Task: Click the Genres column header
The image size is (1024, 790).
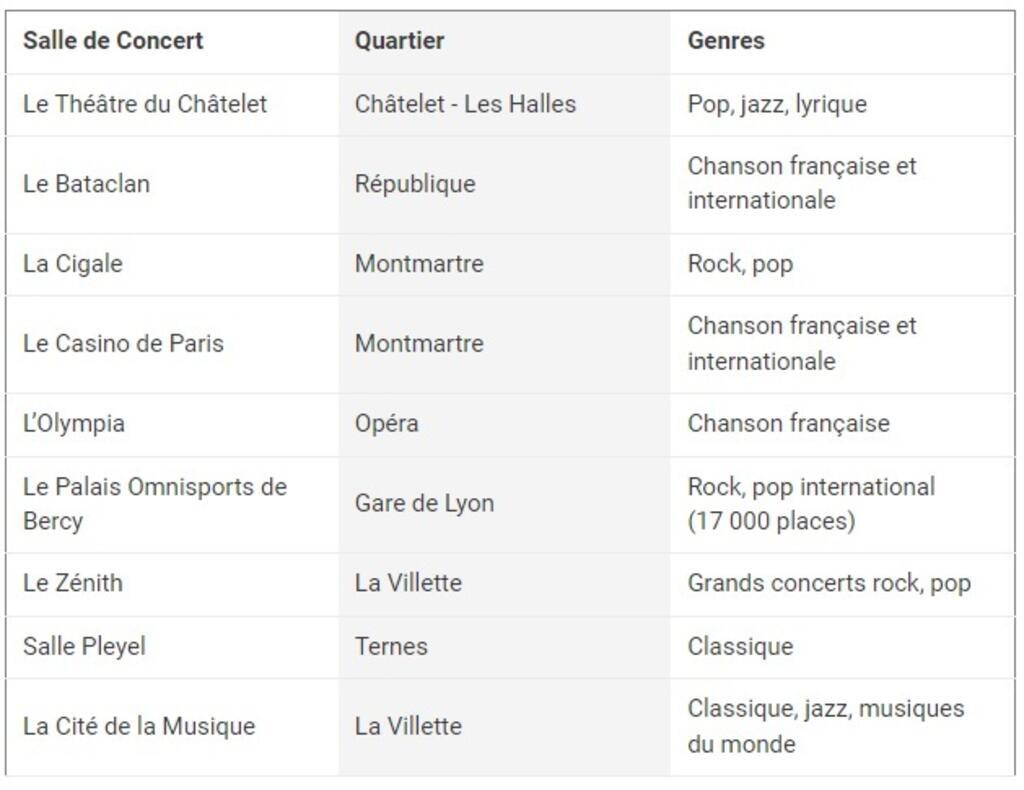Action: point(842,41)
